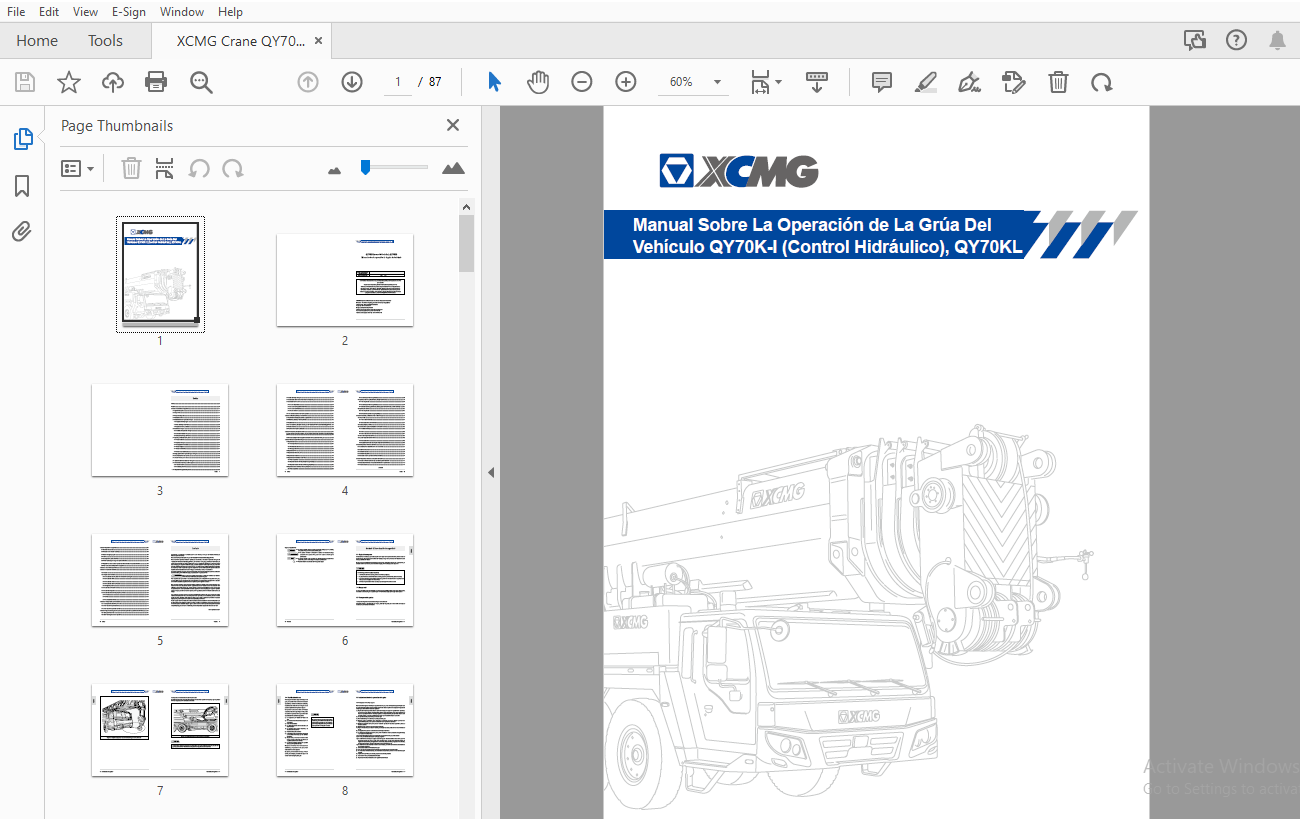
Task: Rotate thumbnails clockwise
Action: click(x=233, y=168)
